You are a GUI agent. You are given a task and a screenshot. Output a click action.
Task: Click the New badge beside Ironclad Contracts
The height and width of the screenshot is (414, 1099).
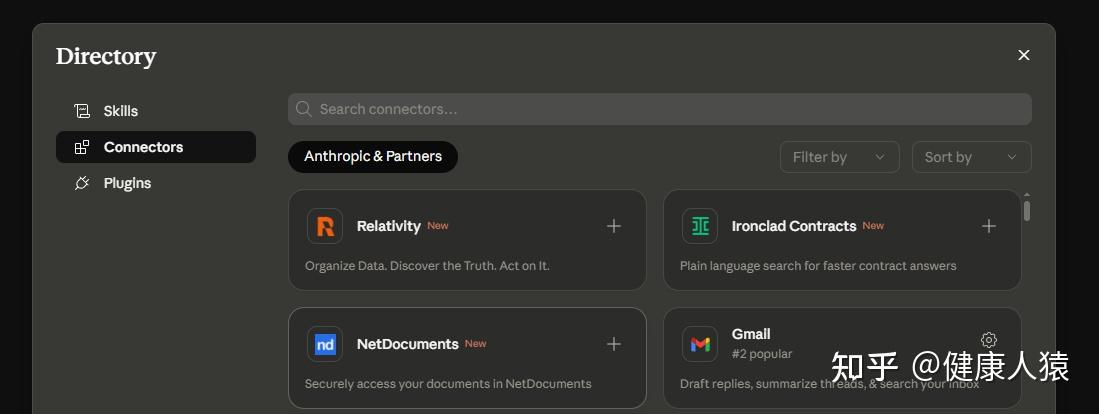click(x=873, y=226)
